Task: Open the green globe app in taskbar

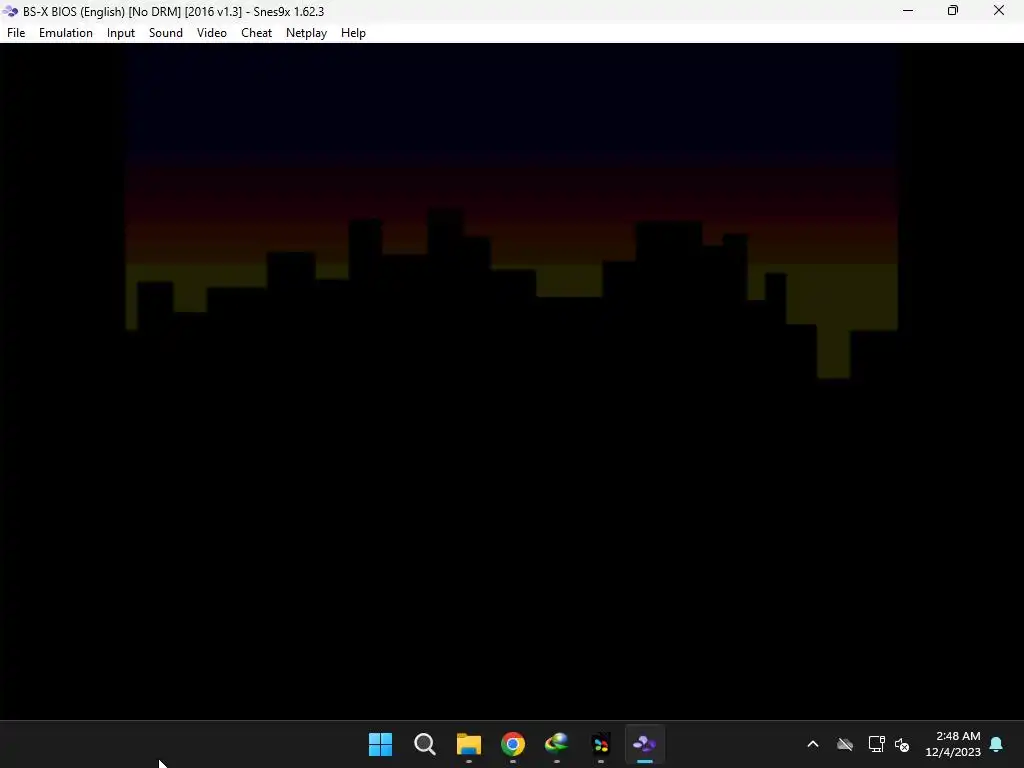Action: [556, 744]
